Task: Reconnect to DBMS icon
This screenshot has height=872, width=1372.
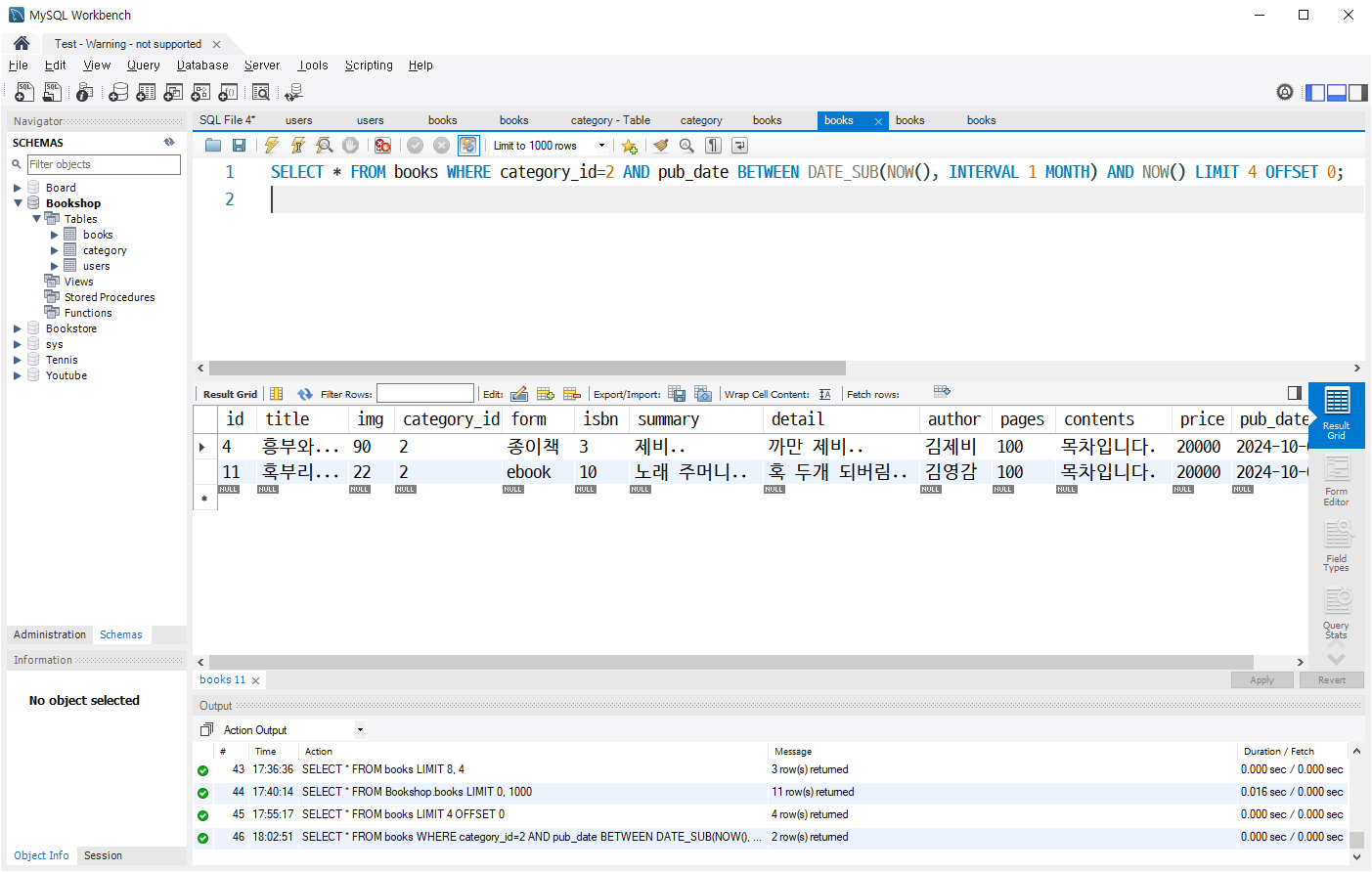Action: click(293, 92)
